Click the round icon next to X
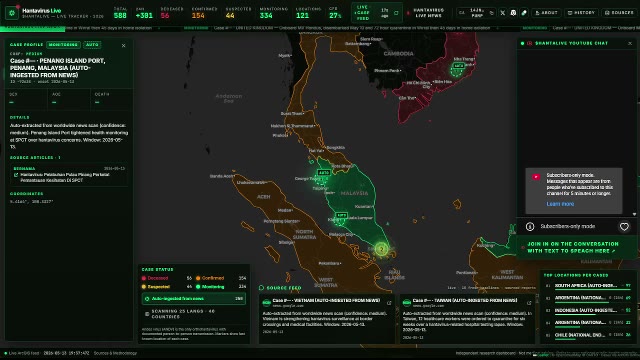This screenshot has height=360, width=640. click(x=513, y=13)
